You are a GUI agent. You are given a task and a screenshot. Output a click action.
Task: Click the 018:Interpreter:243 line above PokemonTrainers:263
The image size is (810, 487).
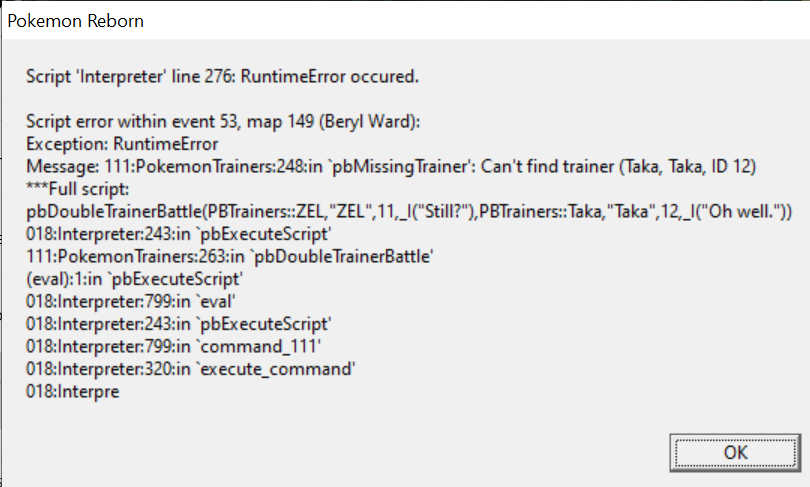tap(178, 234)
